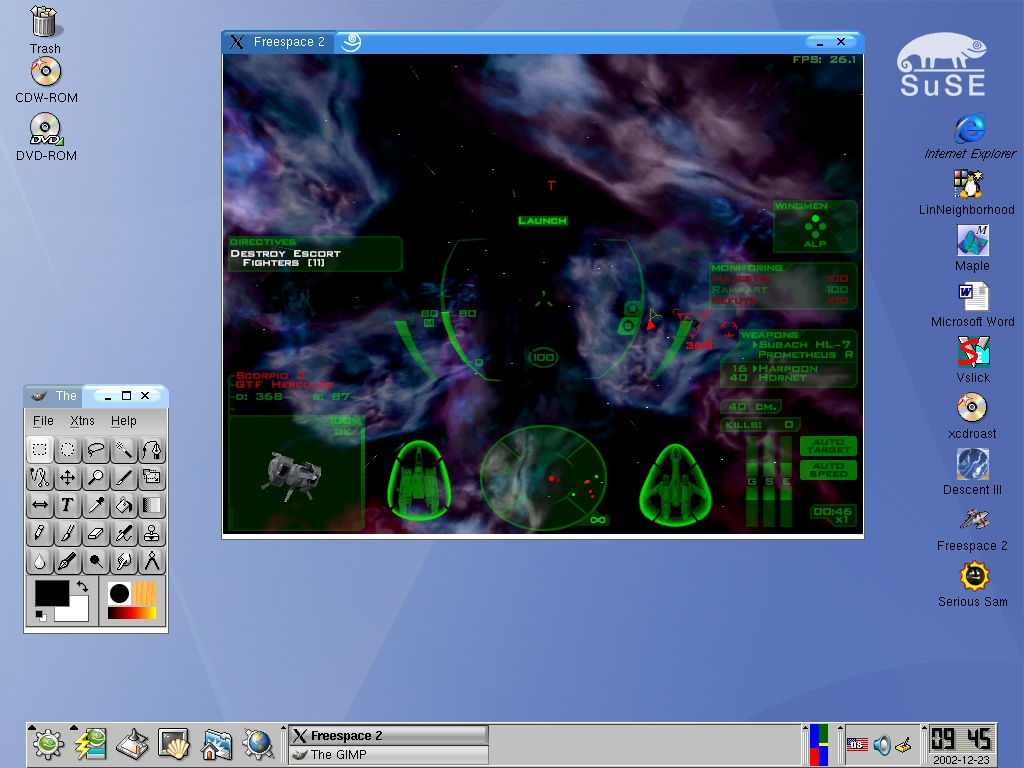Choose the Ink pen tool

point(68,562)
